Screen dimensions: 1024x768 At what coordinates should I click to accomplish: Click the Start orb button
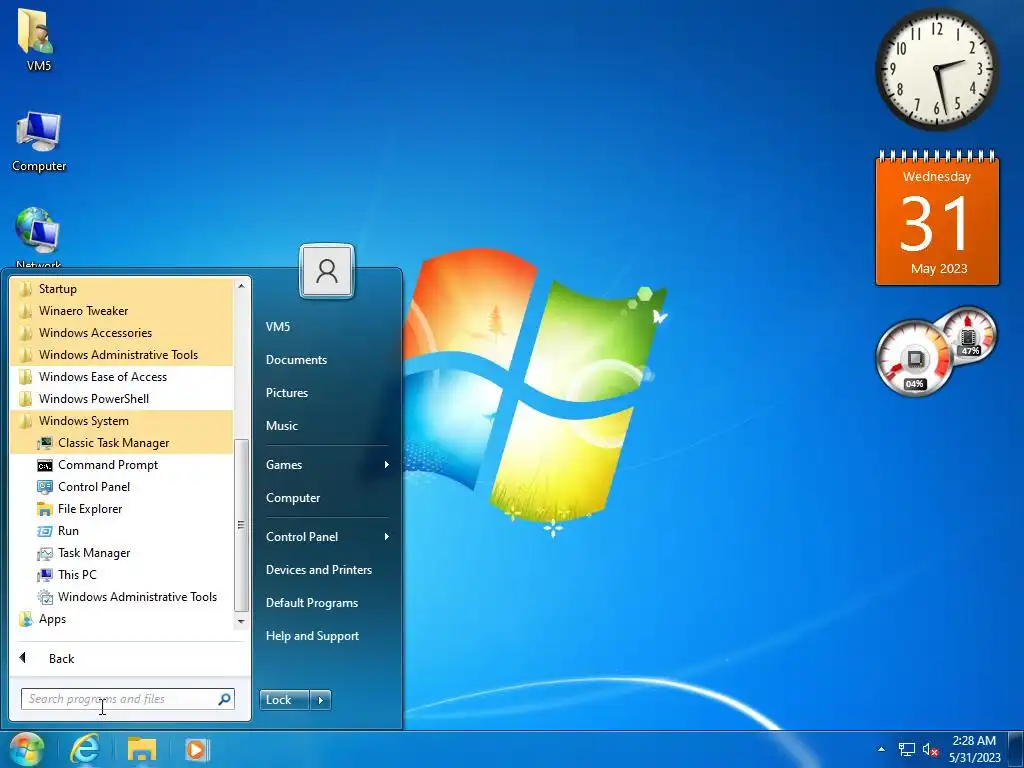tap(27, 750)
